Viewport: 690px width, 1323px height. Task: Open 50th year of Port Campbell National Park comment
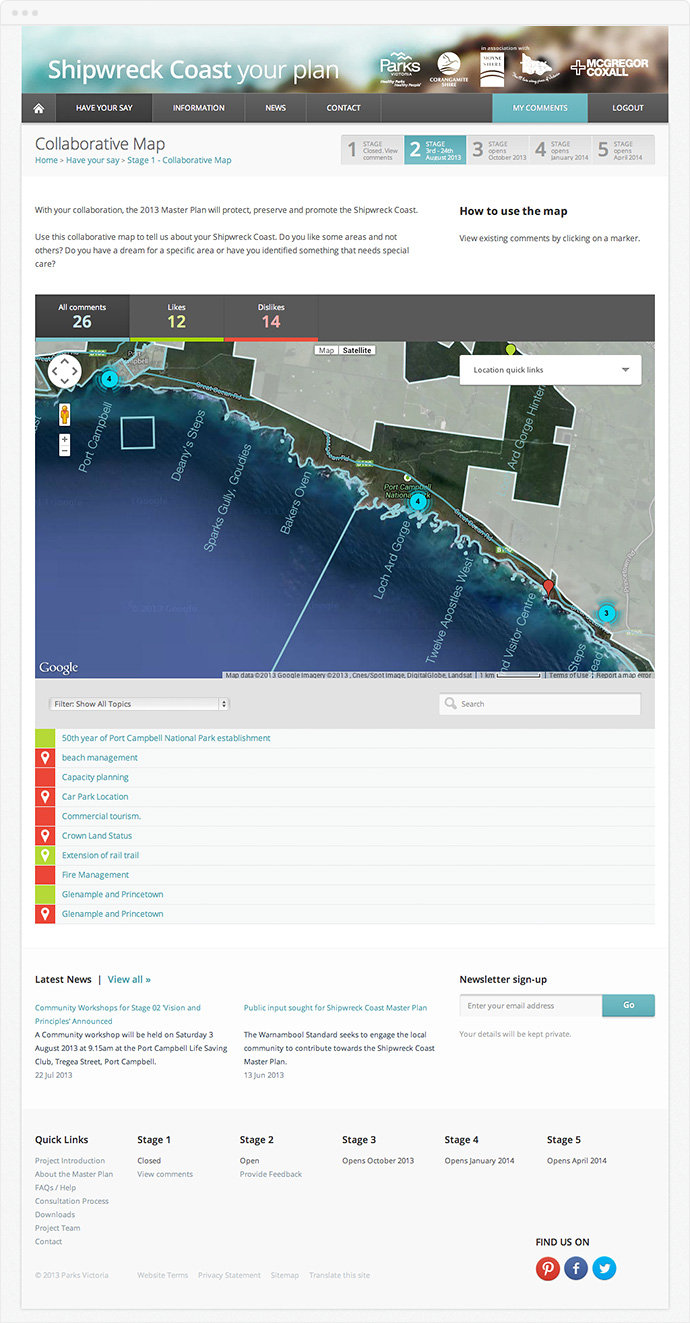(166, 738)
